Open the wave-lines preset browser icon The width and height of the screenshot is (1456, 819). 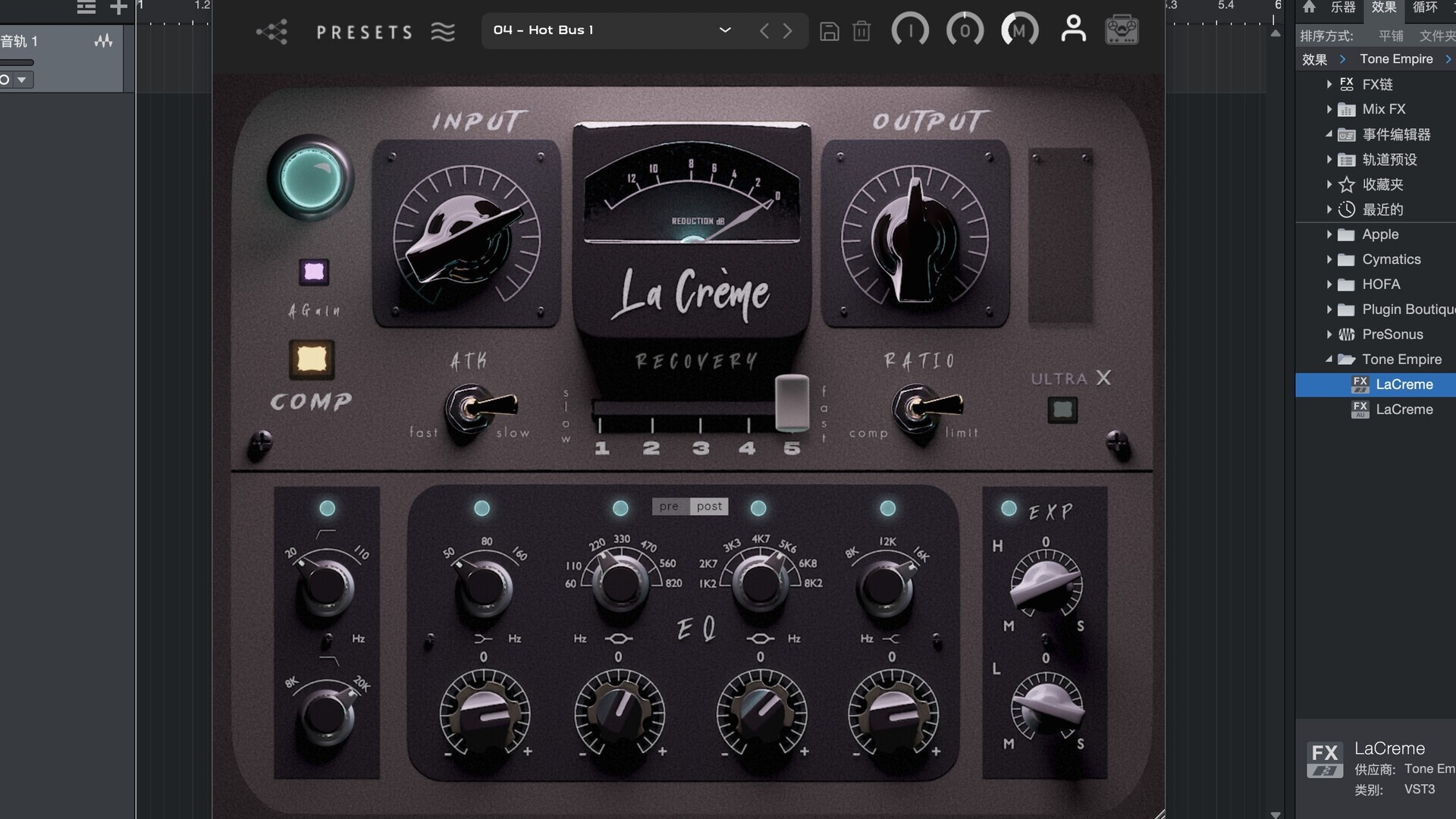443,32
